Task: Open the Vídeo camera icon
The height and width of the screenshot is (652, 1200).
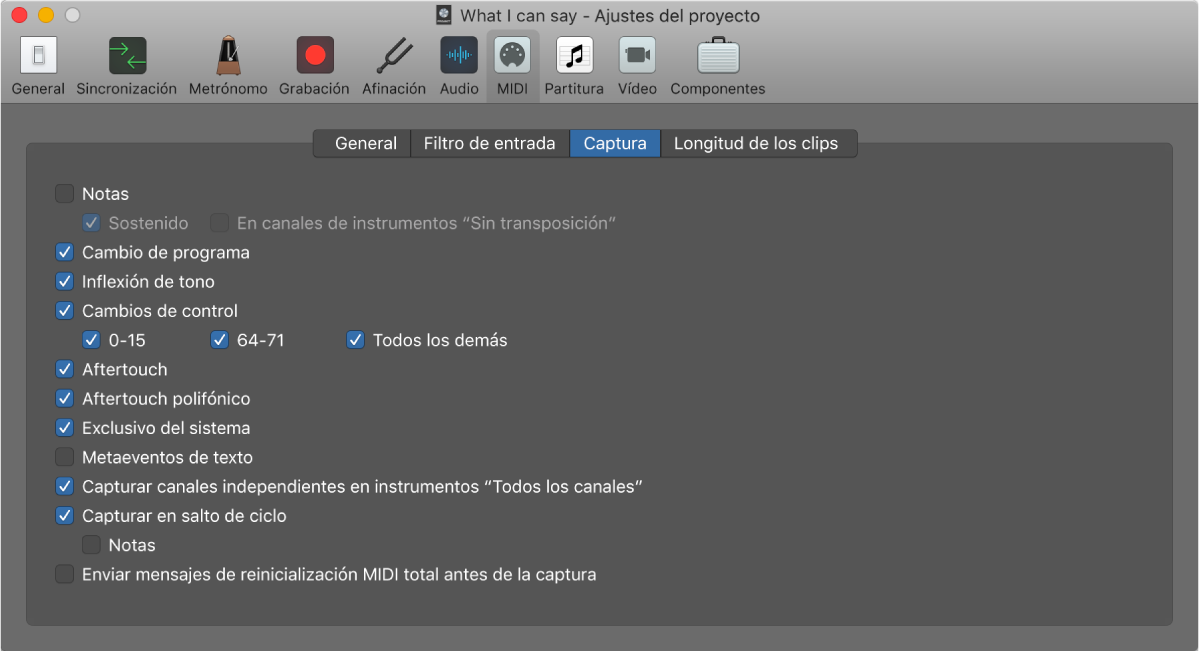Action: 637,56
